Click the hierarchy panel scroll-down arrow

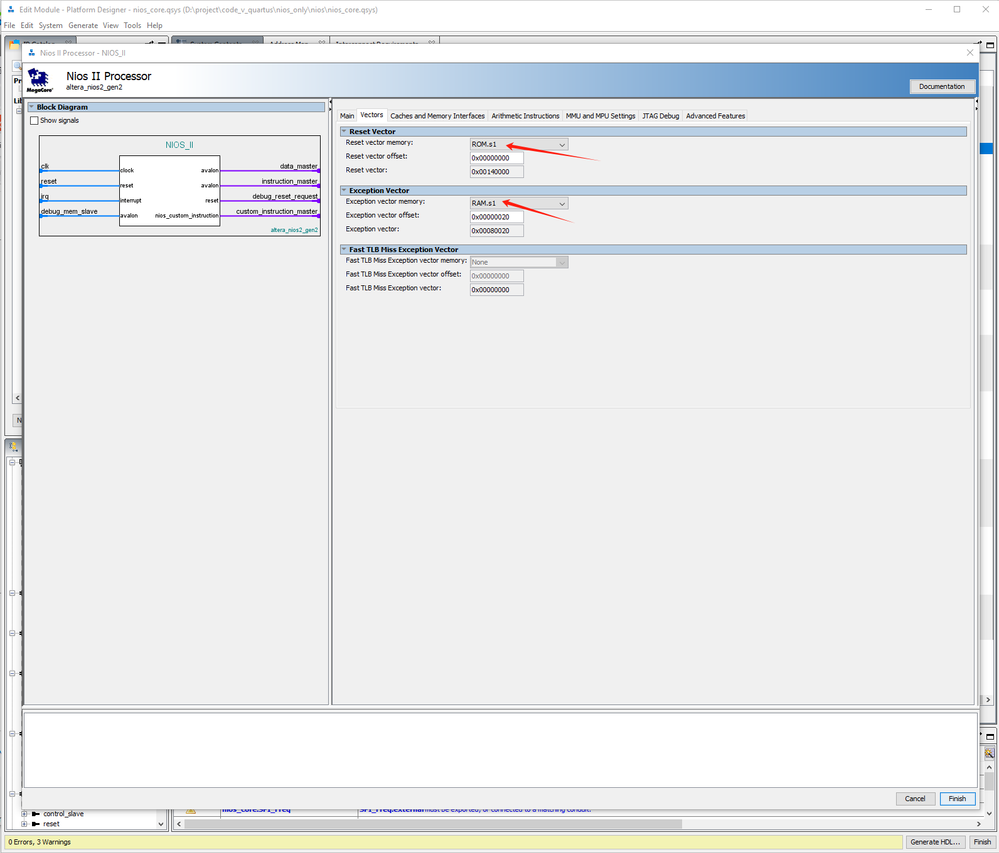[161, 824]
